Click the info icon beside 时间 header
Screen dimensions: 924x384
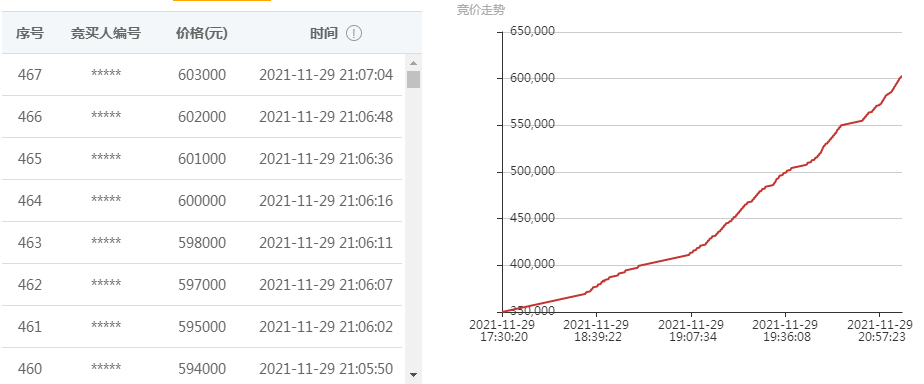354,33
